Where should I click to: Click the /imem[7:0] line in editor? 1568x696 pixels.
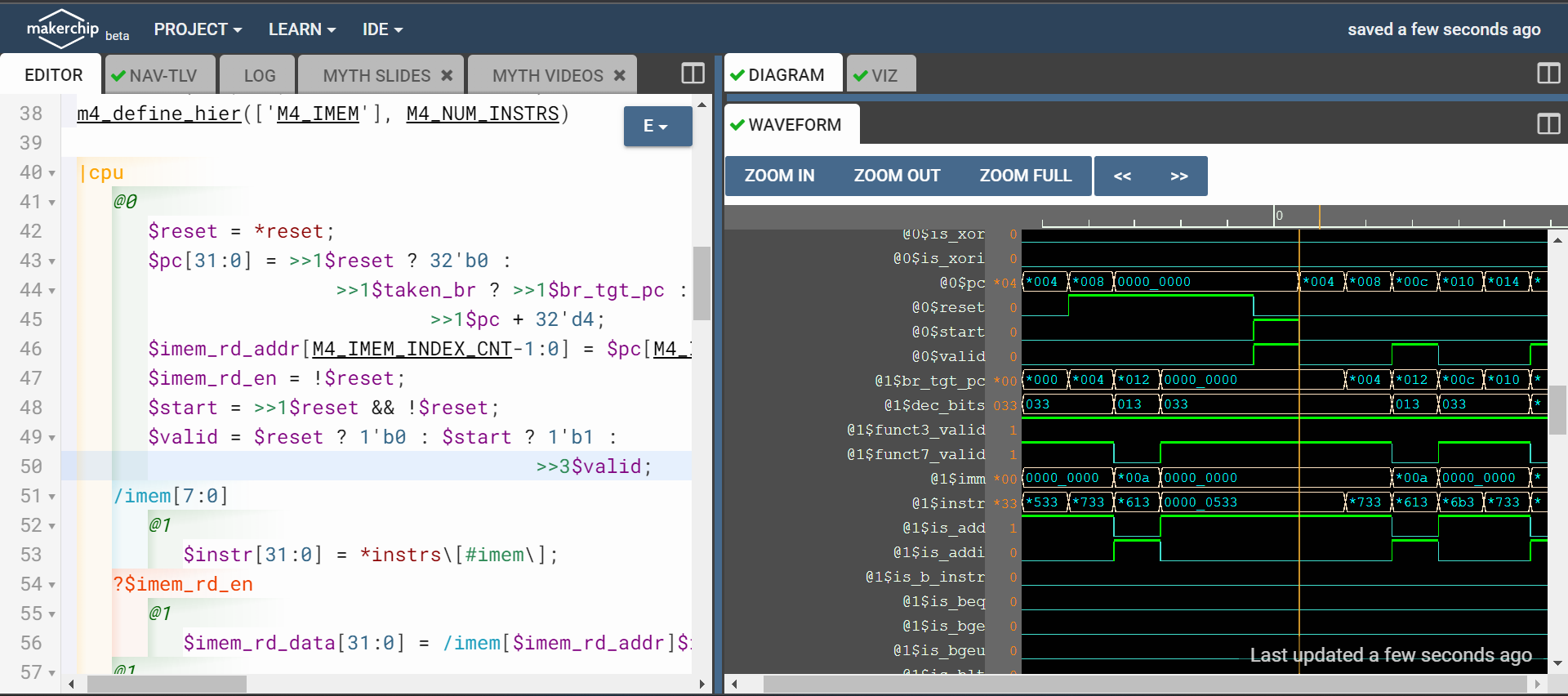[x=171, y=496]
